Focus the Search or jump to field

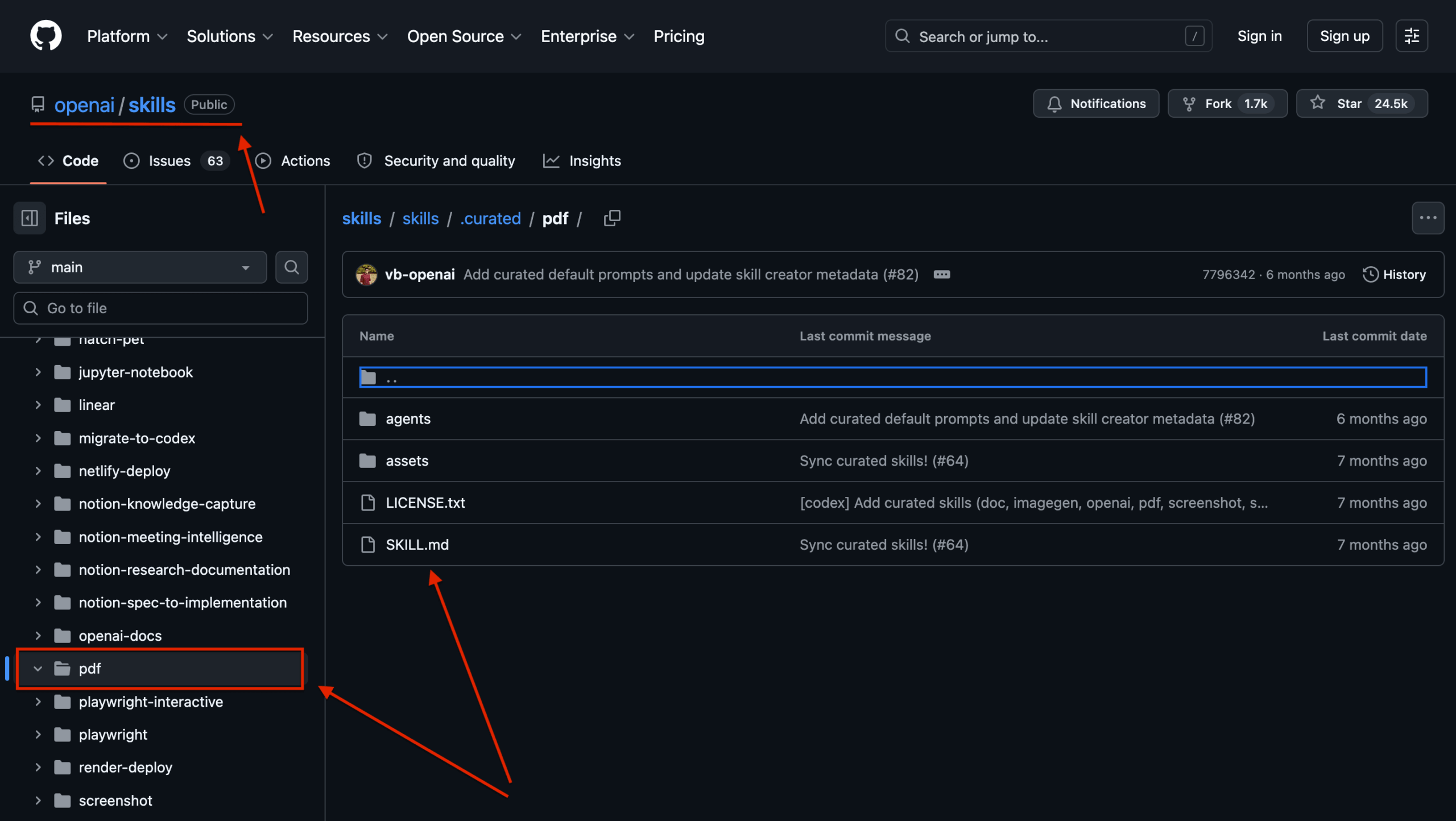coord(1048,36)
